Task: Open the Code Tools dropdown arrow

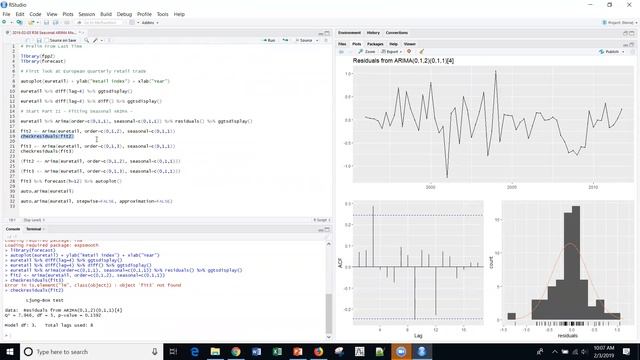Action: (x=101, y=40)
